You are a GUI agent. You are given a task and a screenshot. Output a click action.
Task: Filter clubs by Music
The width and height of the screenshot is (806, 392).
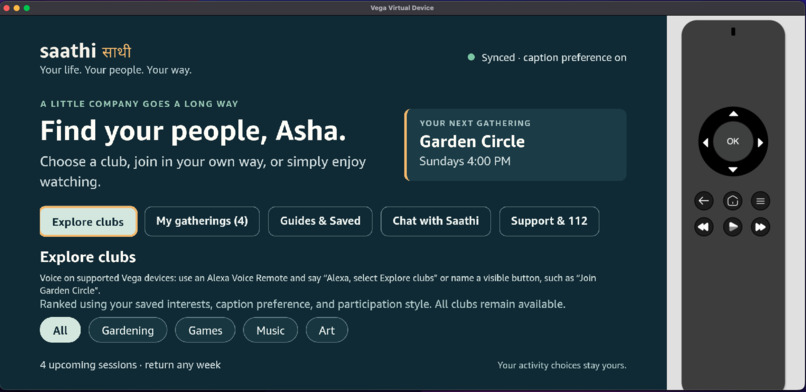(270, 330)
